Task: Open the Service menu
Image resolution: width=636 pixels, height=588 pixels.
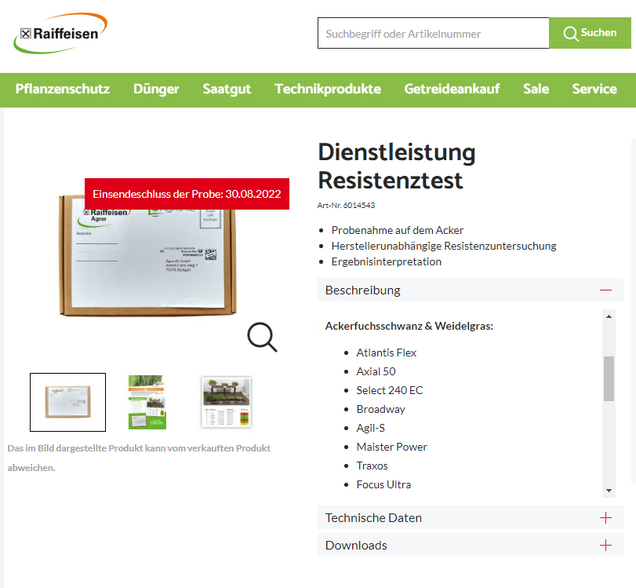Action: (x=594, y=89)
